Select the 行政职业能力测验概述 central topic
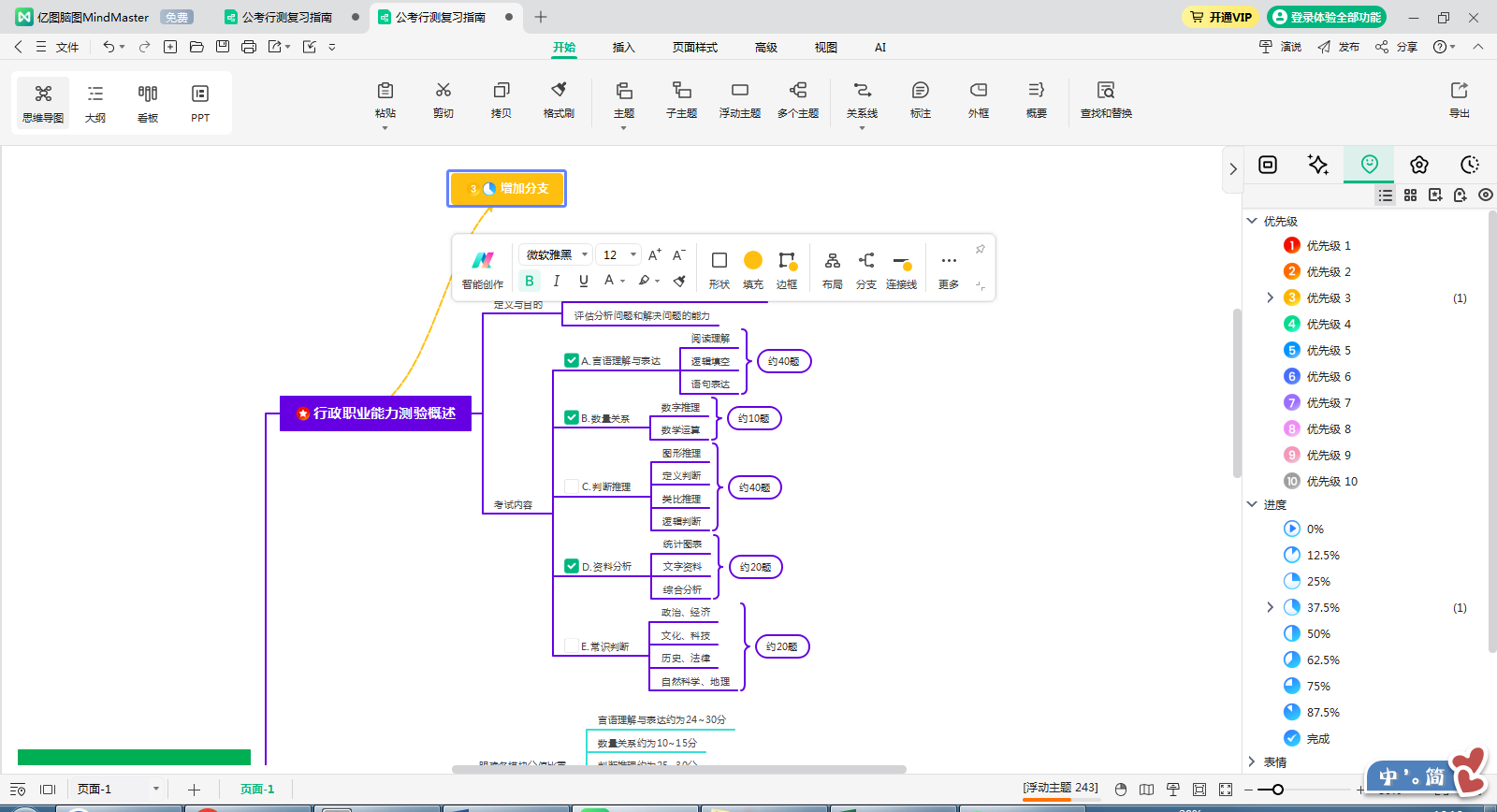The image size is (1497, 812). (x=375, y=413)
